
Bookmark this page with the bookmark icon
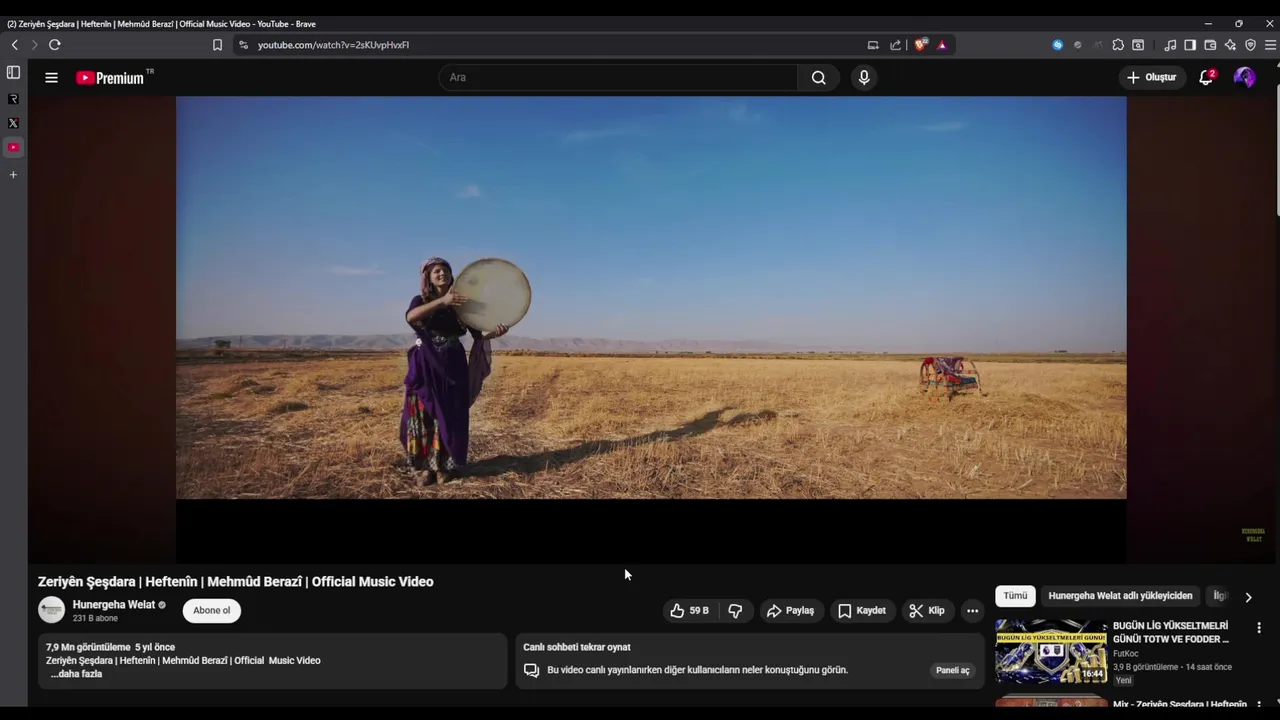(x=217, y=45)
